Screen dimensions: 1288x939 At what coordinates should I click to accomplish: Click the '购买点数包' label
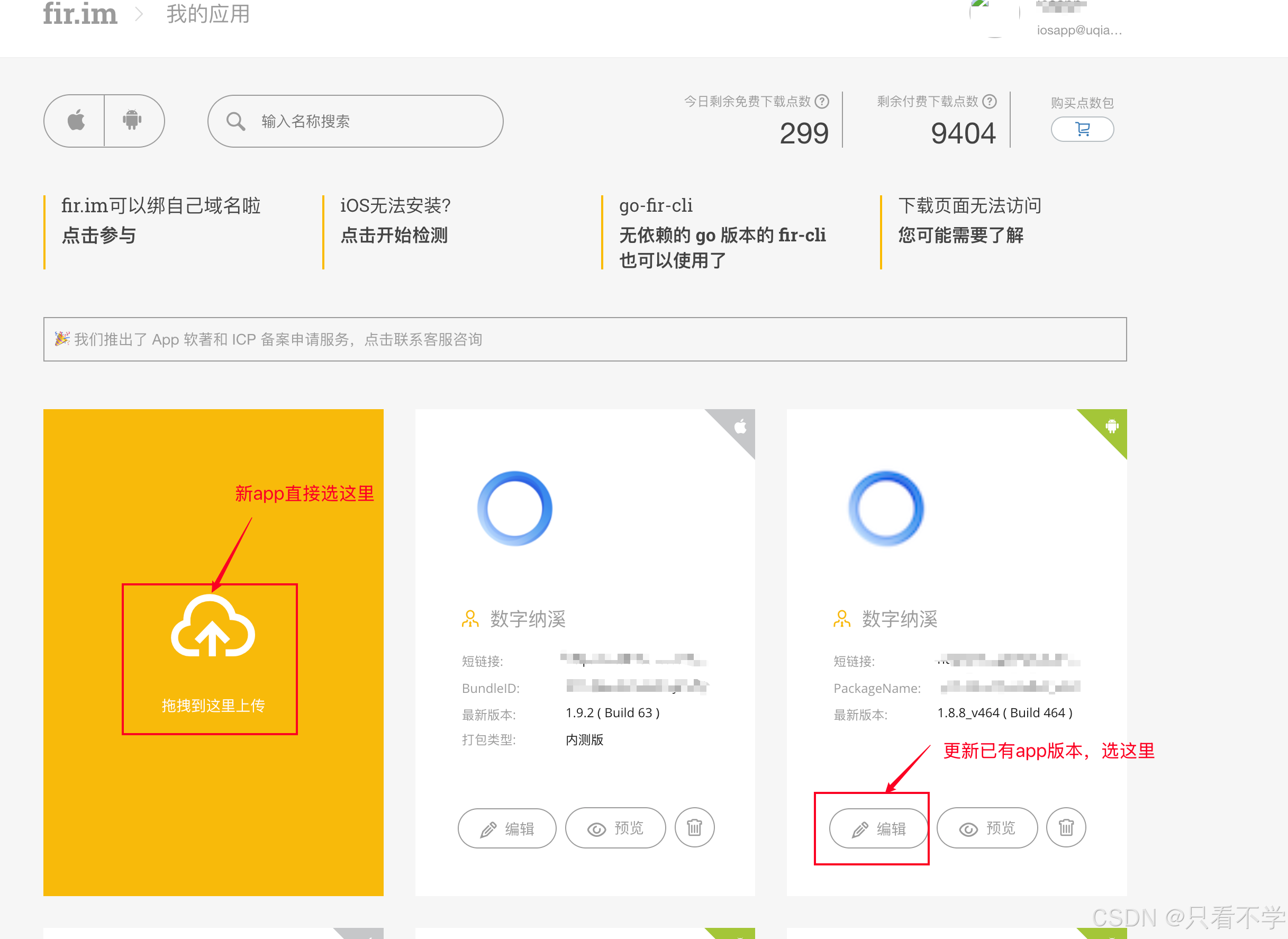pos(1082,103)
